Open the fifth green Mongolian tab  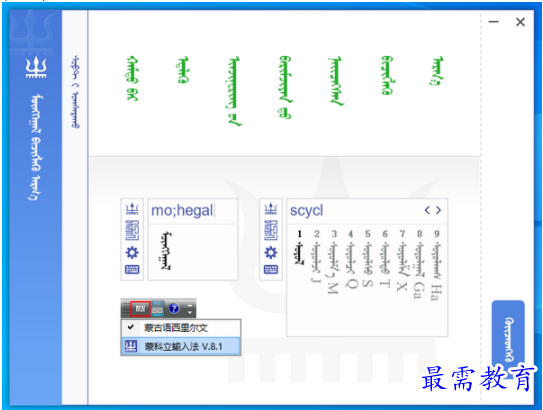[336, 81]
